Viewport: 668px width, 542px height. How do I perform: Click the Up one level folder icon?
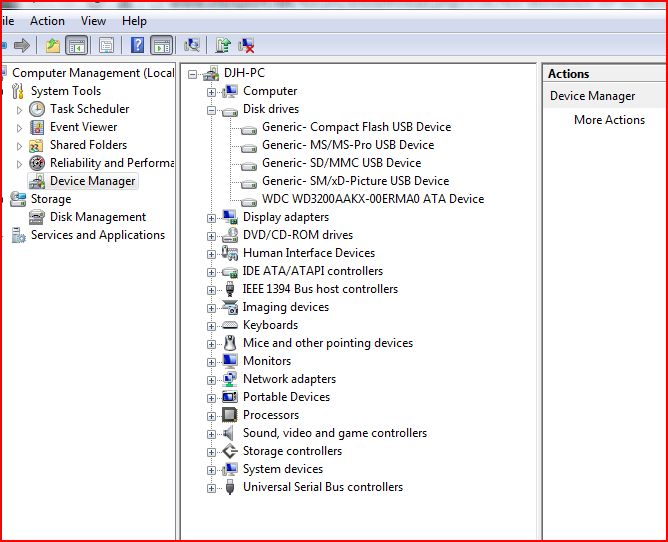(x=52, y=45)
